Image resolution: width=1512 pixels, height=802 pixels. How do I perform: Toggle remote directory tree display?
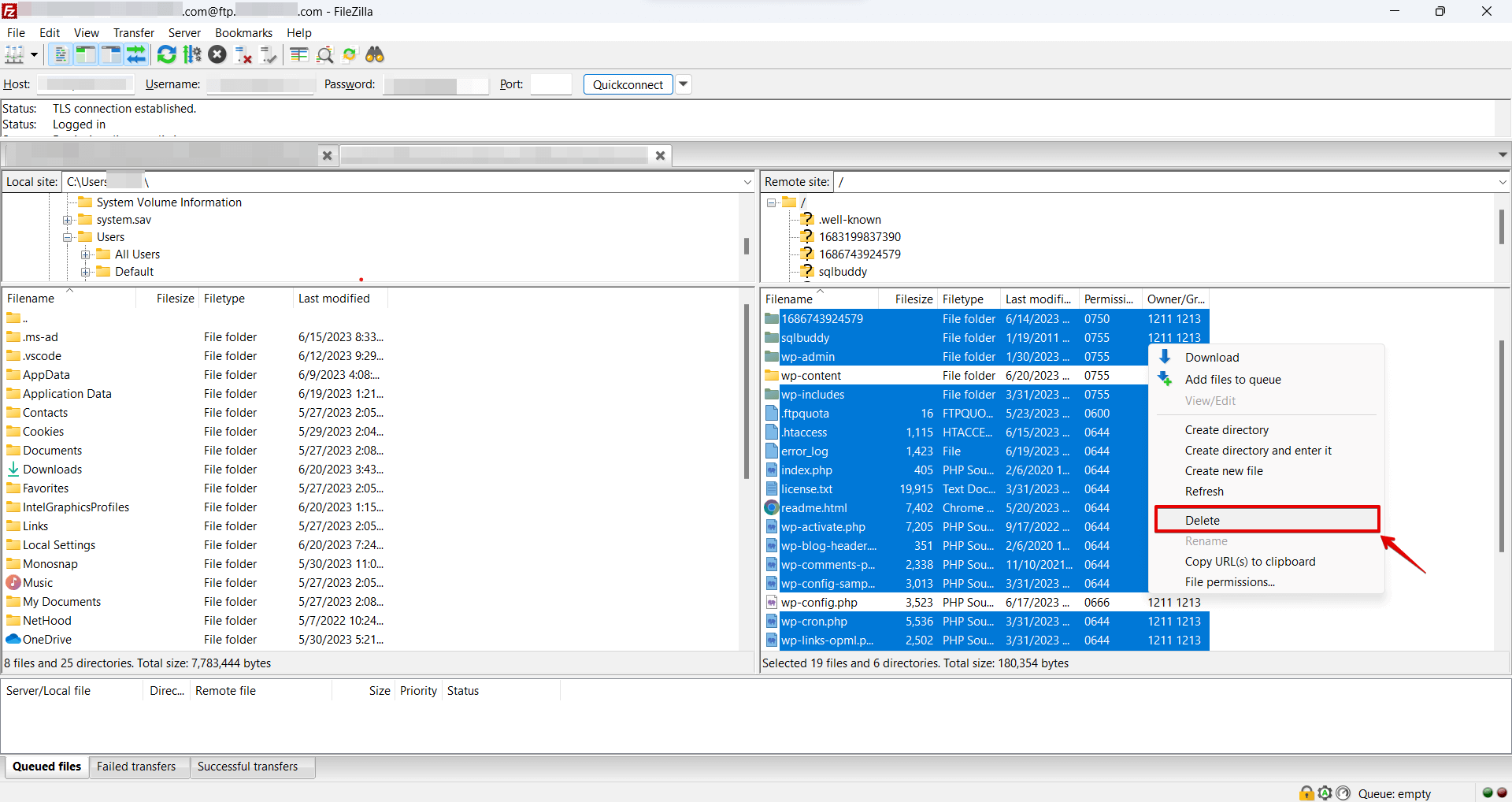point(111,54)
